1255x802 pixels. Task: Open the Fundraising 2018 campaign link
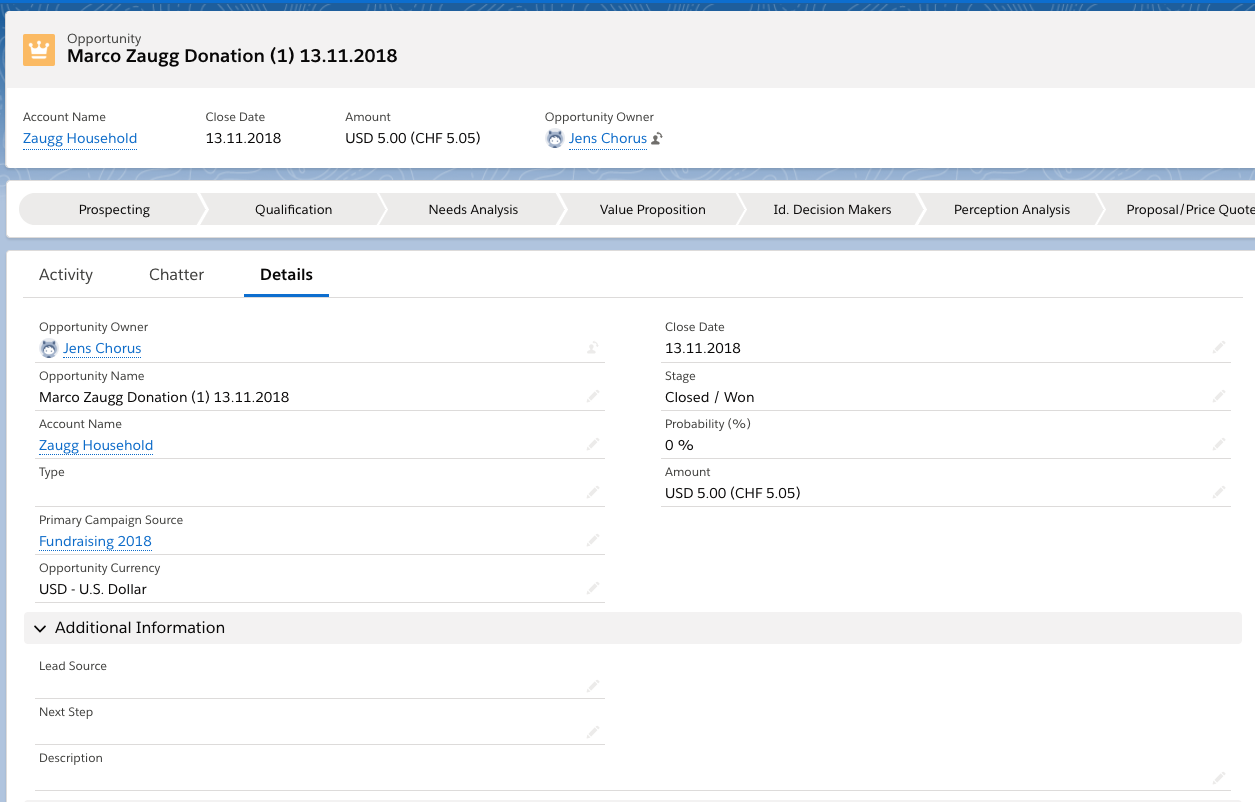(x=94, y=540)
